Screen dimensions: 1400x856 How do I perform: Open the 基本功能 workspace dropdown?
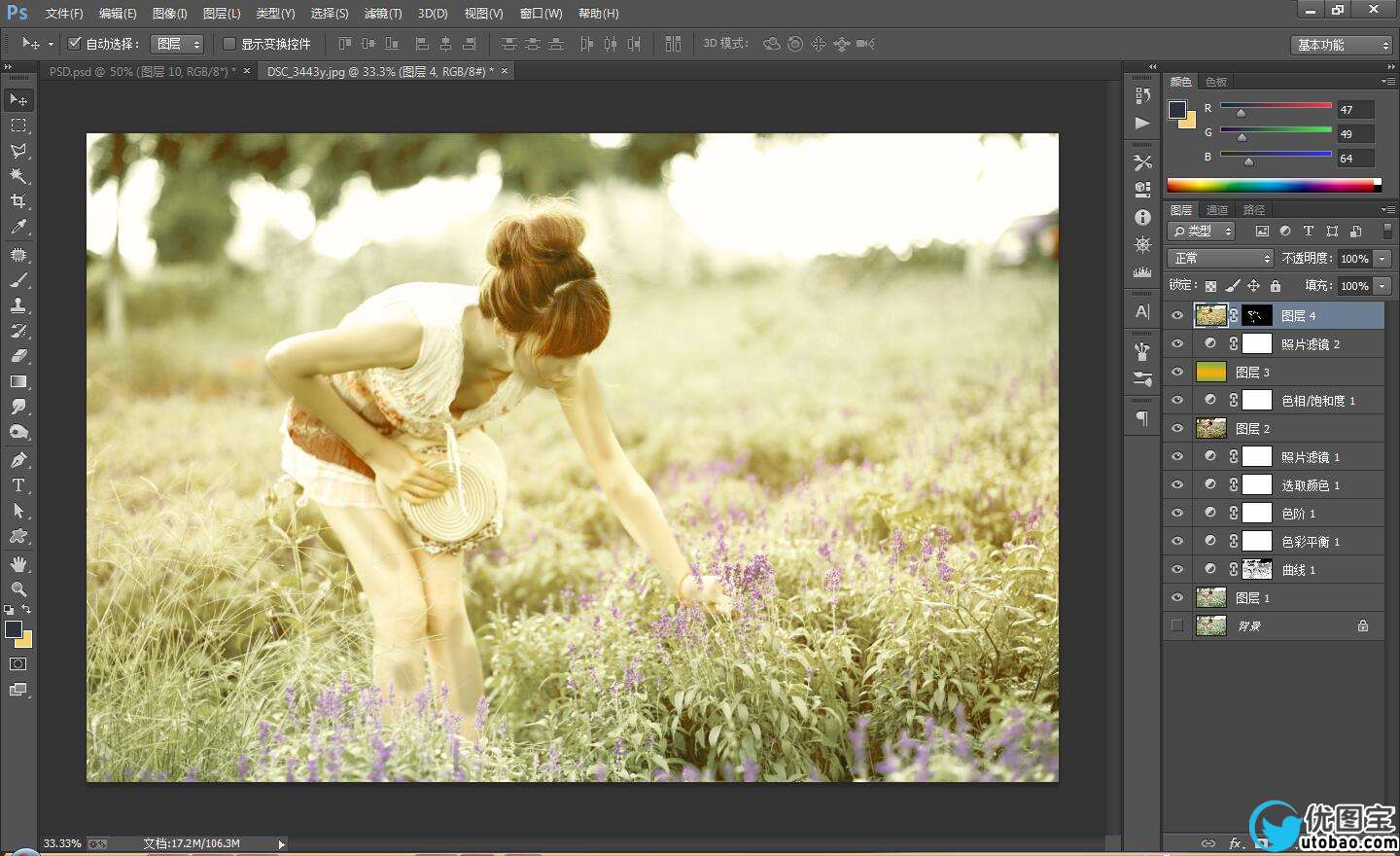1344,45
